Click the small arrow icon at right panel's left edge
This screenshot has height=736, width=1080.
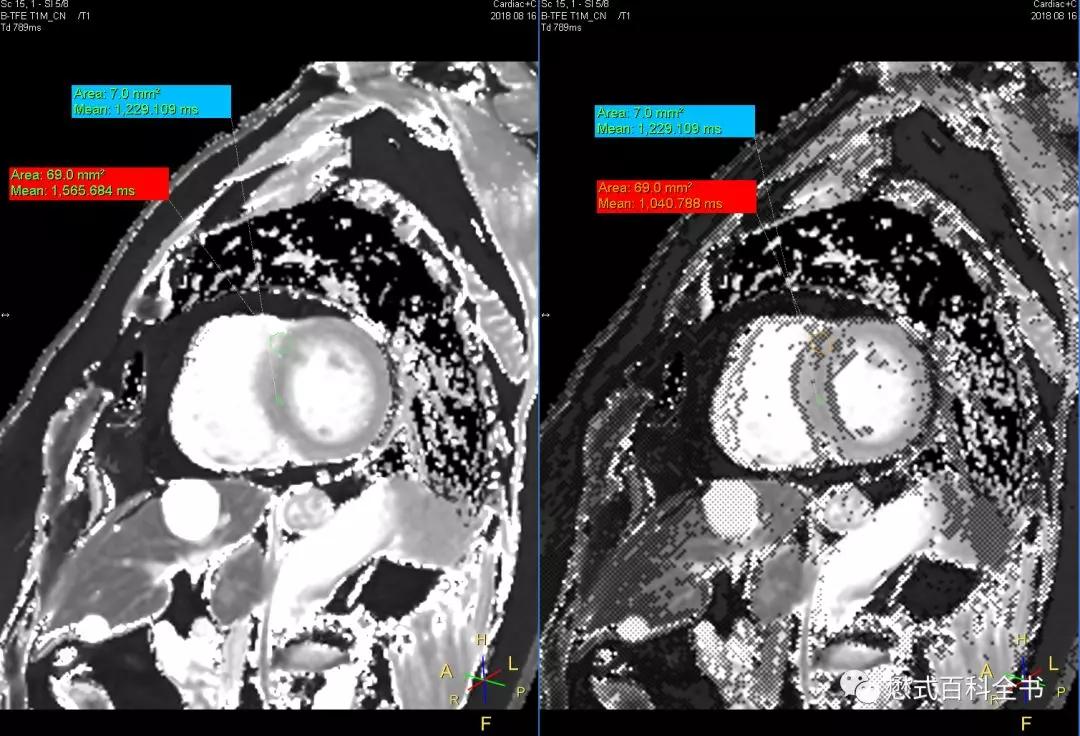click(546, 315)
